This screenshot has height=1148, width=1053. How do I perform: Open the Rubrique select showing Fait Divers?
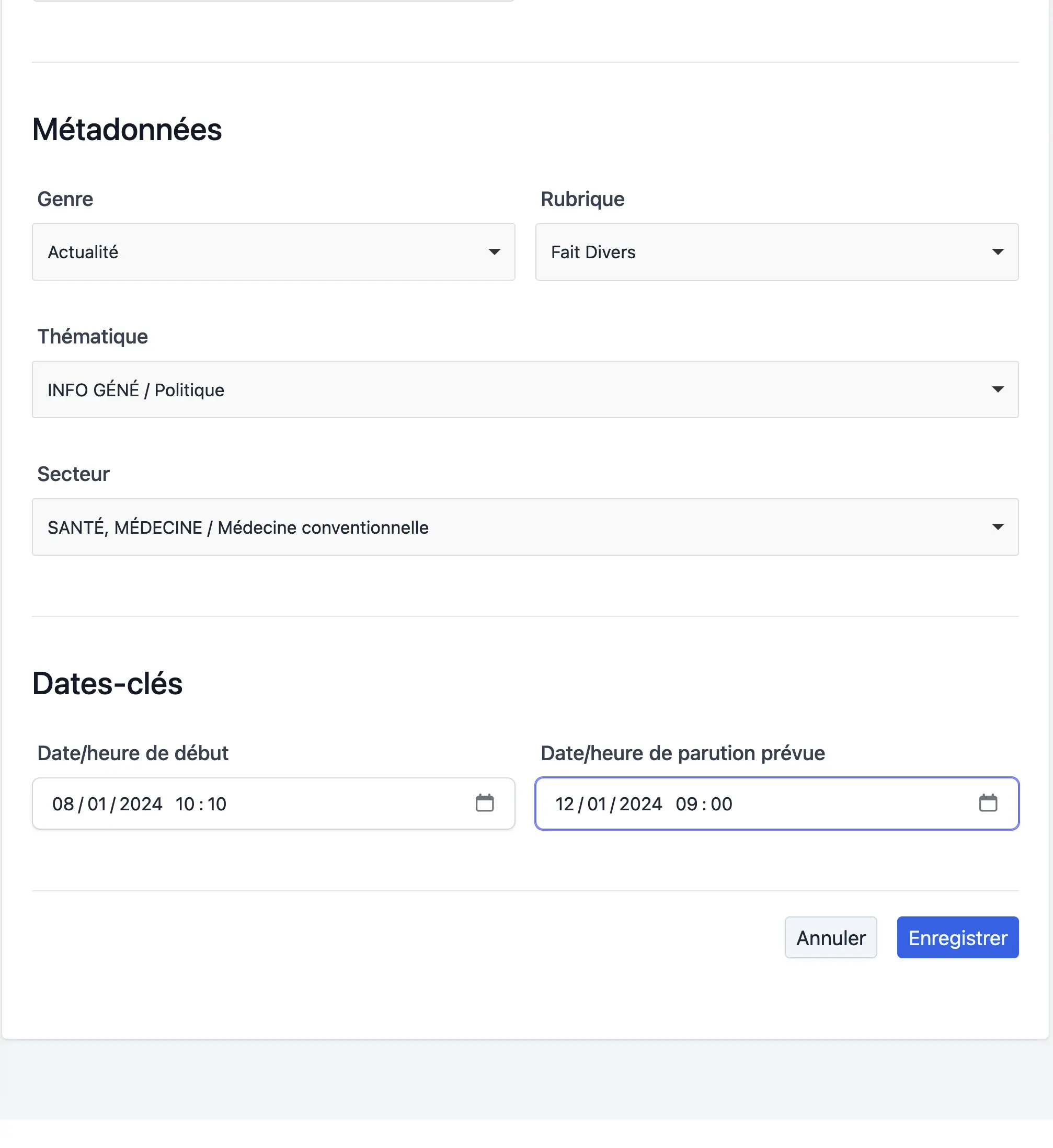click(776, 252)
